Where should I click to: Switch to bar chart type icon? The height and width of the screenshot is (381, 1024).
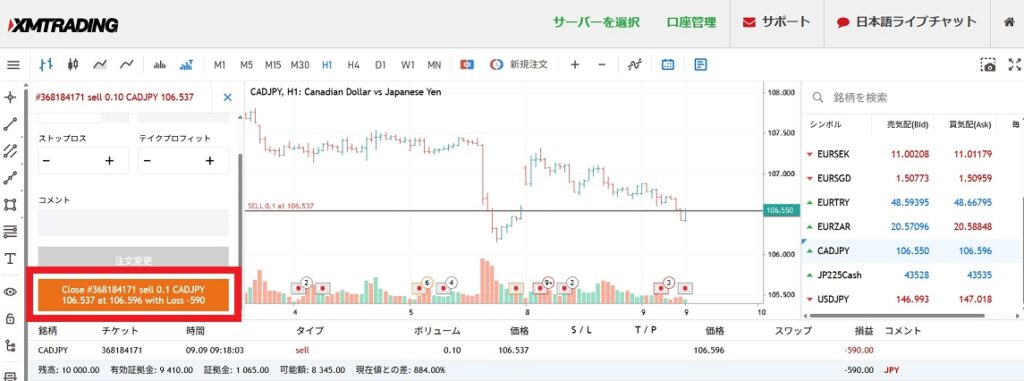(46, 65)
